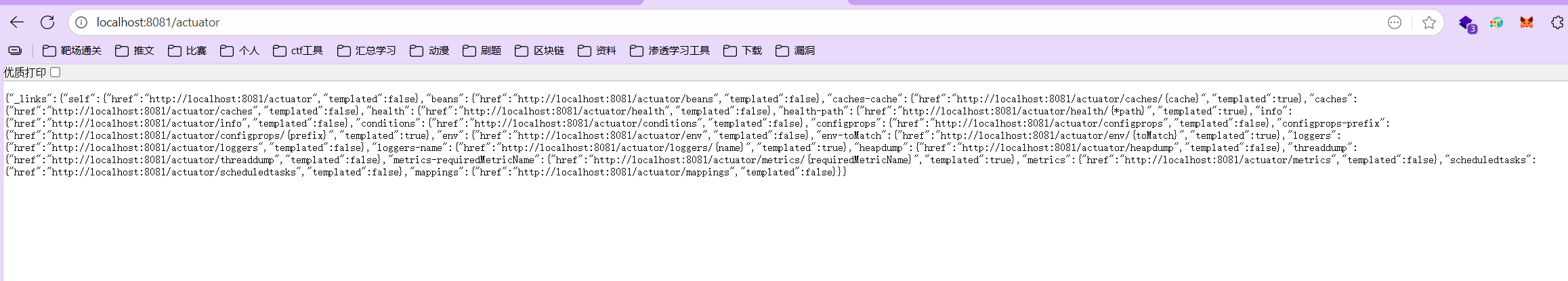Open the Extensions puzzle-piece menu

tap(1557, 22)
